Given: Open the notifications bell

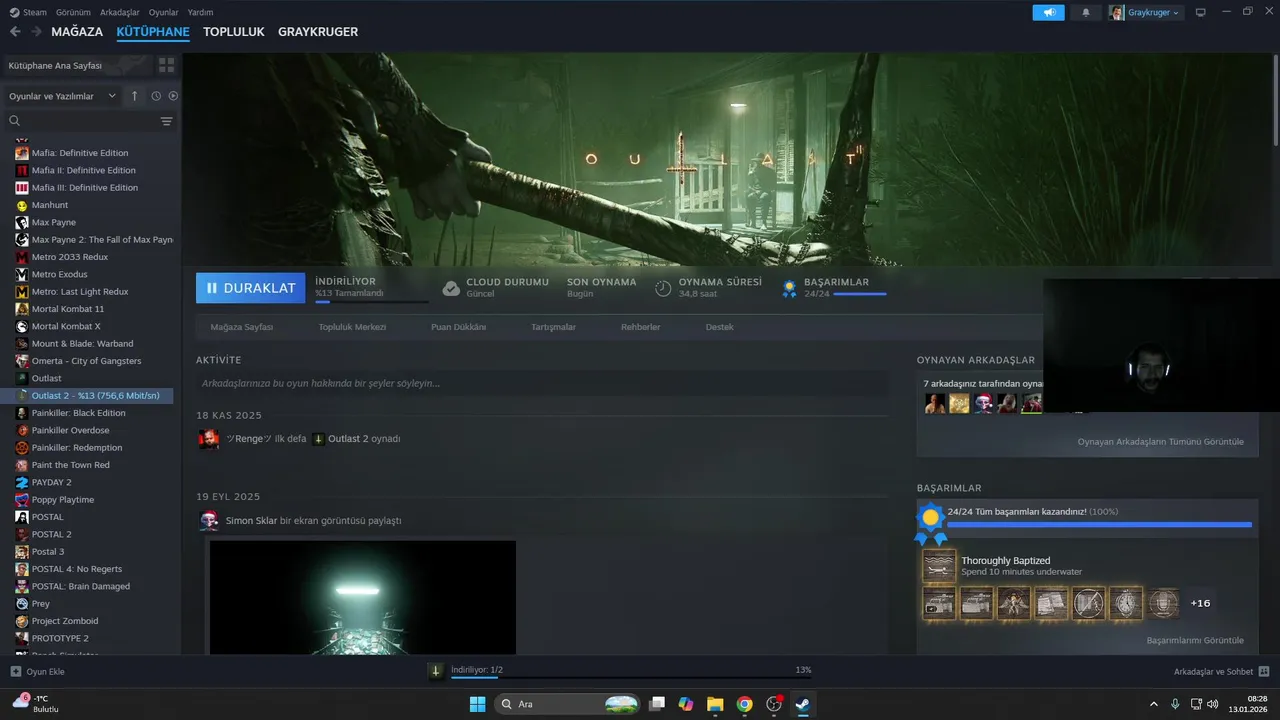Looking at the screenshot, I should pyautogui.click(x=1086, y=12).
